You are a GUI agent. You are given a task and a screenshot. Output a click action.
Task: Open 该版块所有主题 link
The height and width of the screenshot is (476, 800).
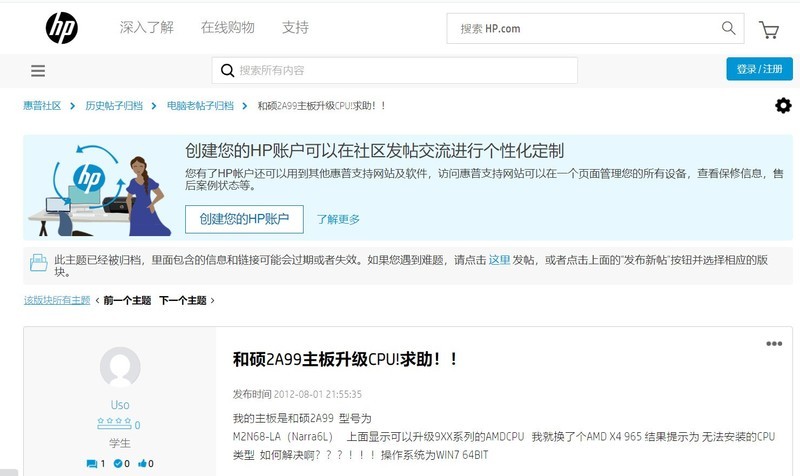point(57,300)
